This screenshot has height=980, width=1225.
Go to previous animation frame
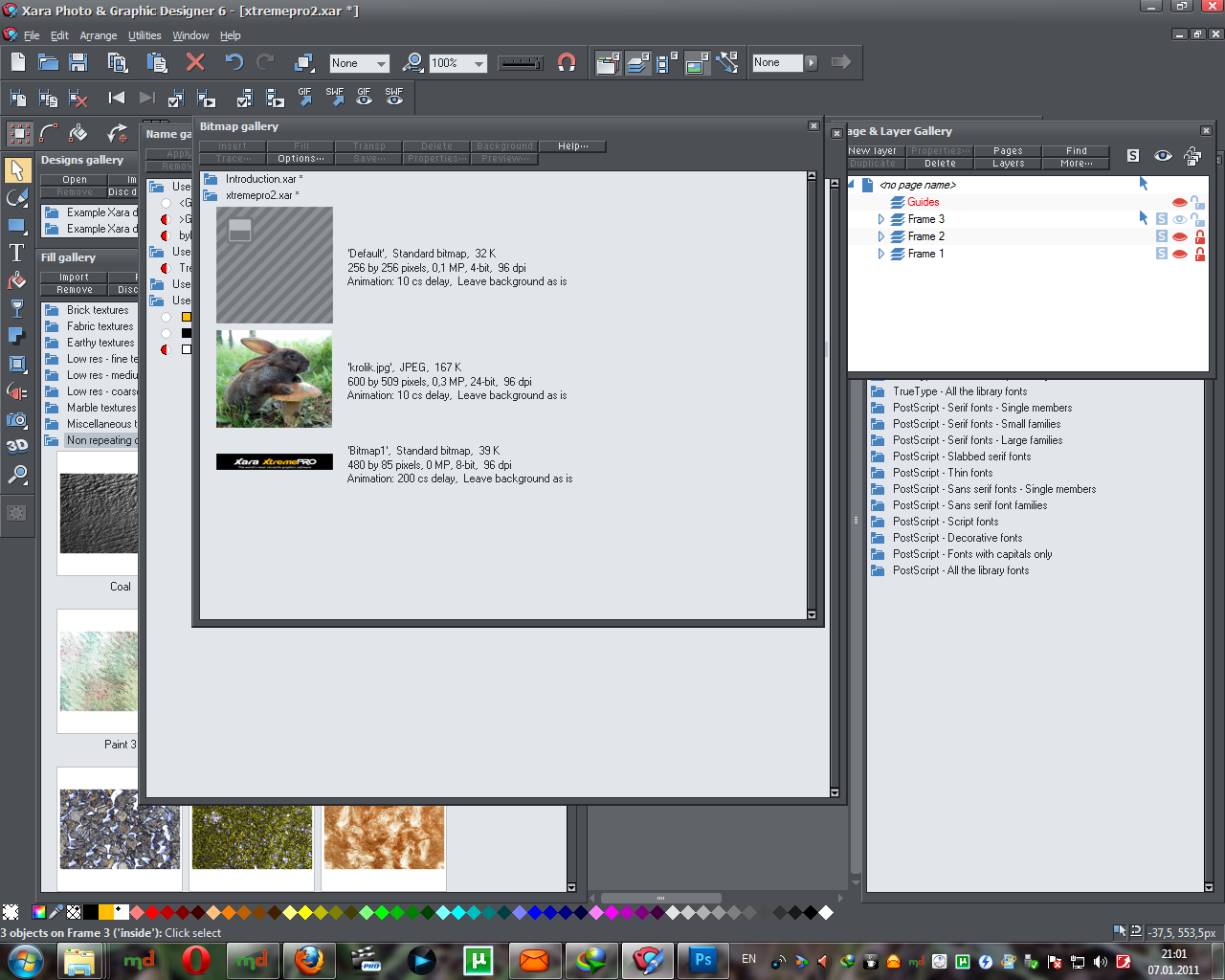coord(116,98)
